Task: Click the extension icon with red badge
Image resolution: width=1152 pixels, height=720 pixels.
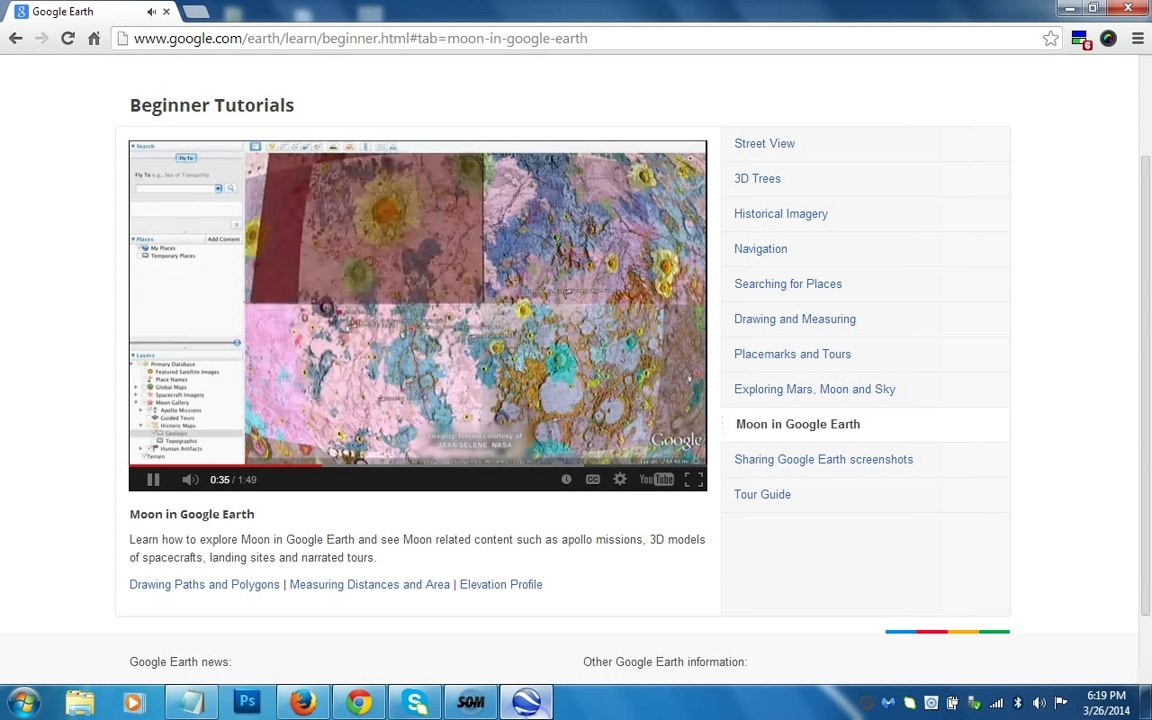Action: point(1081,39)
